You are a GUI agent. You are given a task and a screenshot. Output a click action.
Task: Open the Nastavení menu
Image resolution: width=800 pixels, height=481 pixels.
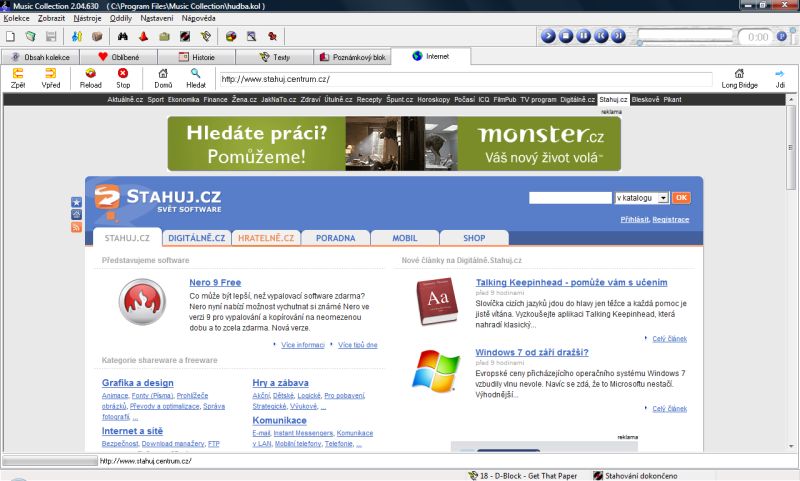pos(157,18)
